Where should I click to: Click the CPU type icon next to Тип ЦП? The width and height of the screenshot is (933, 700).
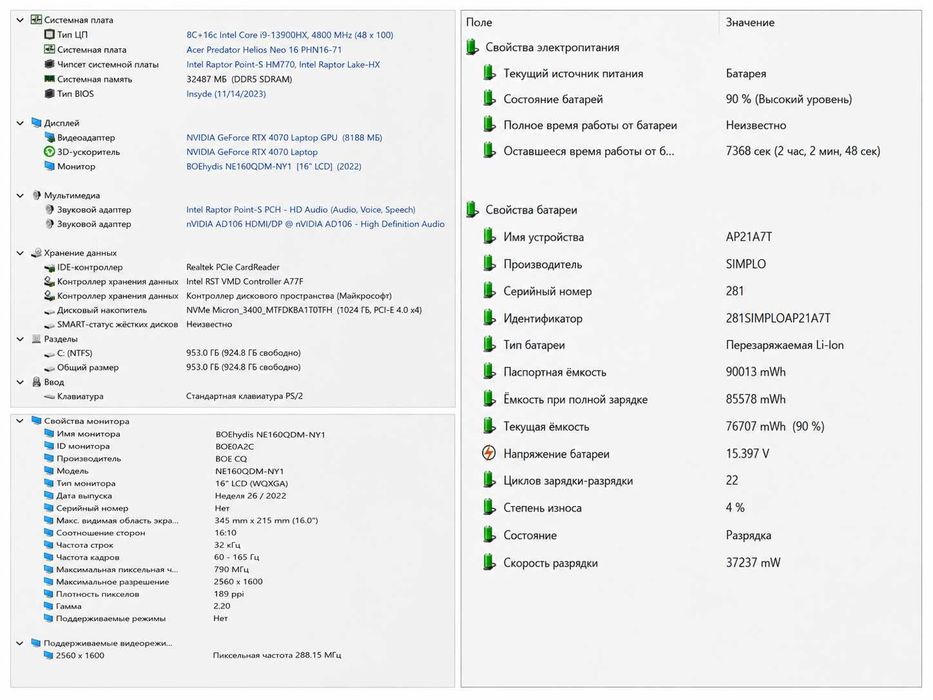[x=49, y=35]
